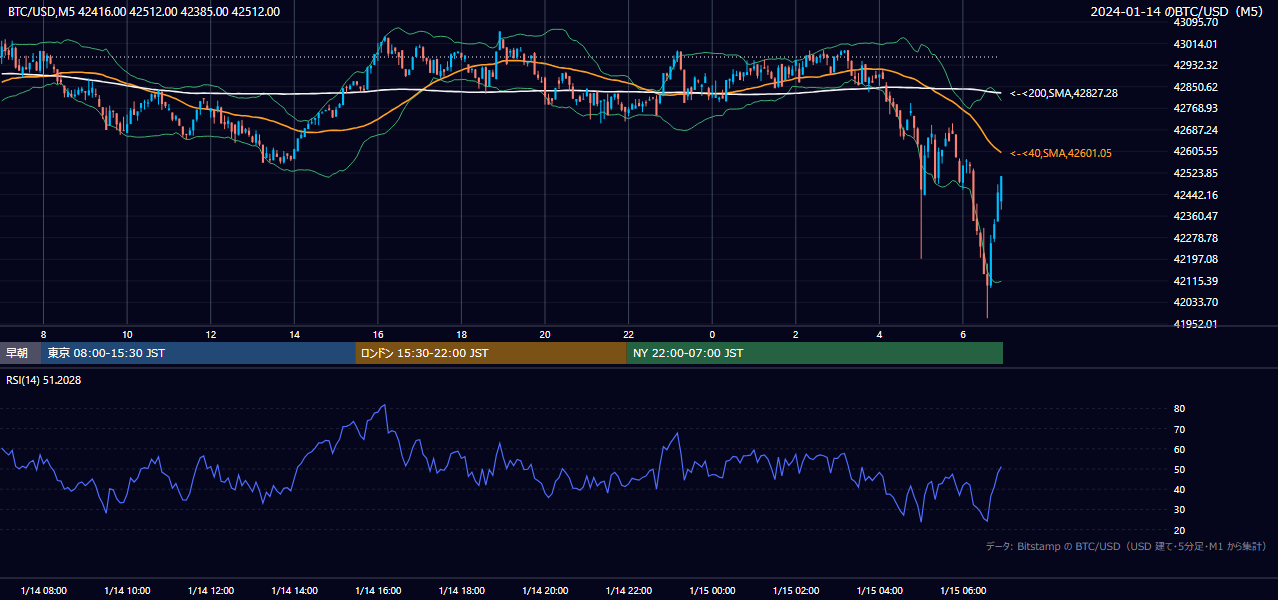
Task: Click price axis value 42278.78
Action: [1195, 238]
